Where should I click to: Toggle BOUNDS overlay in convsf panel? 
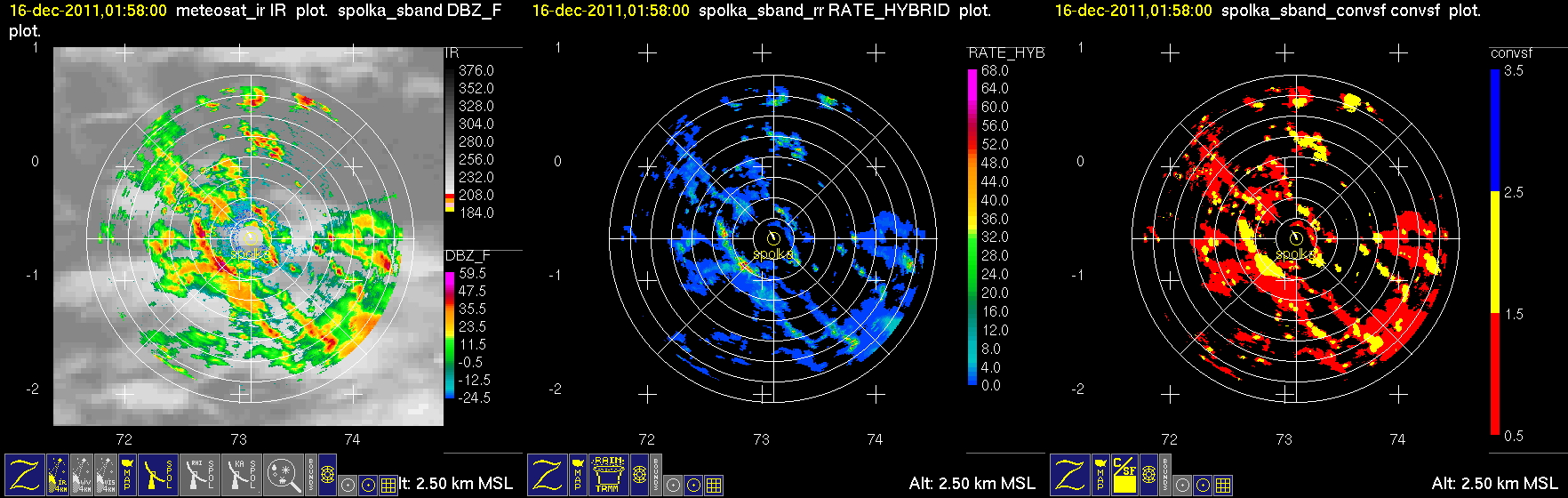(1165, 475)
